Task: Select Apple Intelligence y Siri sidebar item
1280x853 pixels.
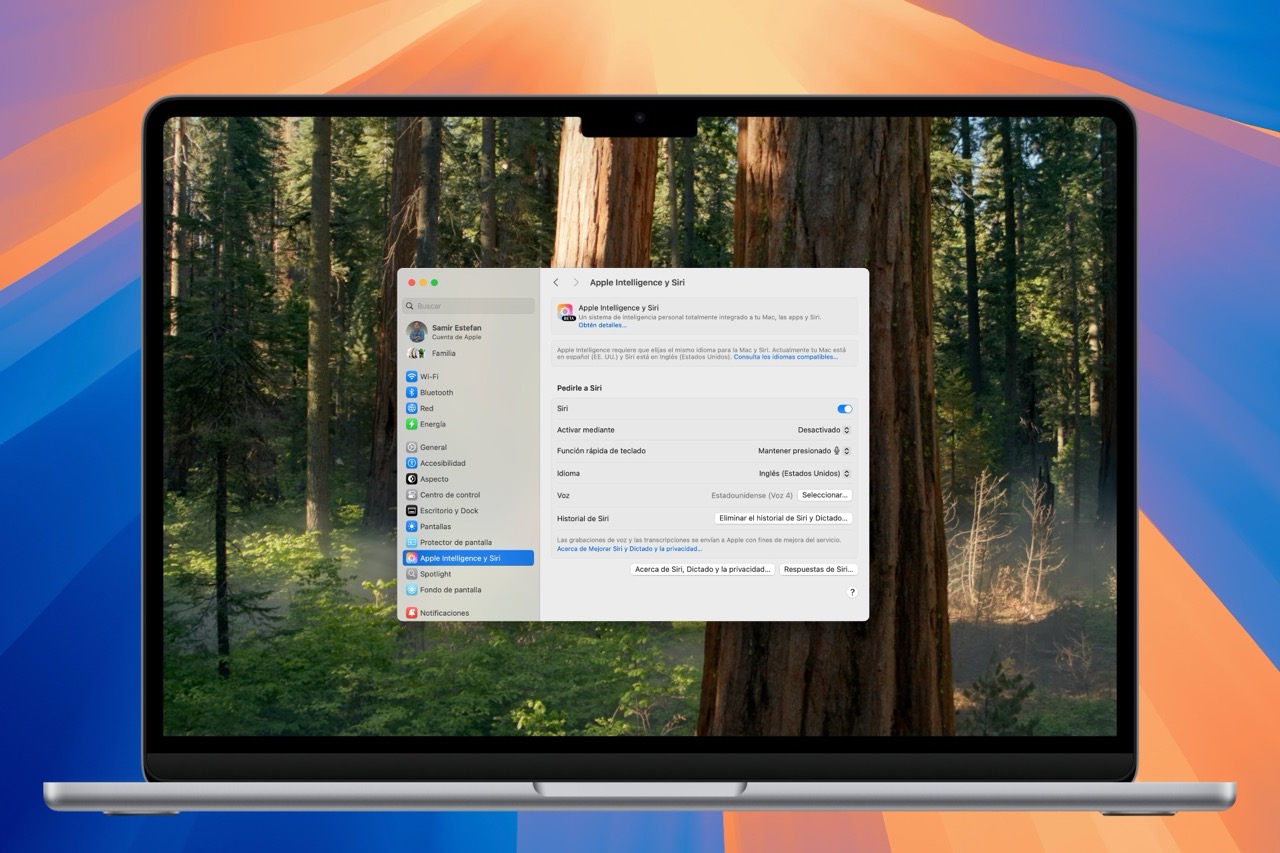Action: tap(468, 558)
